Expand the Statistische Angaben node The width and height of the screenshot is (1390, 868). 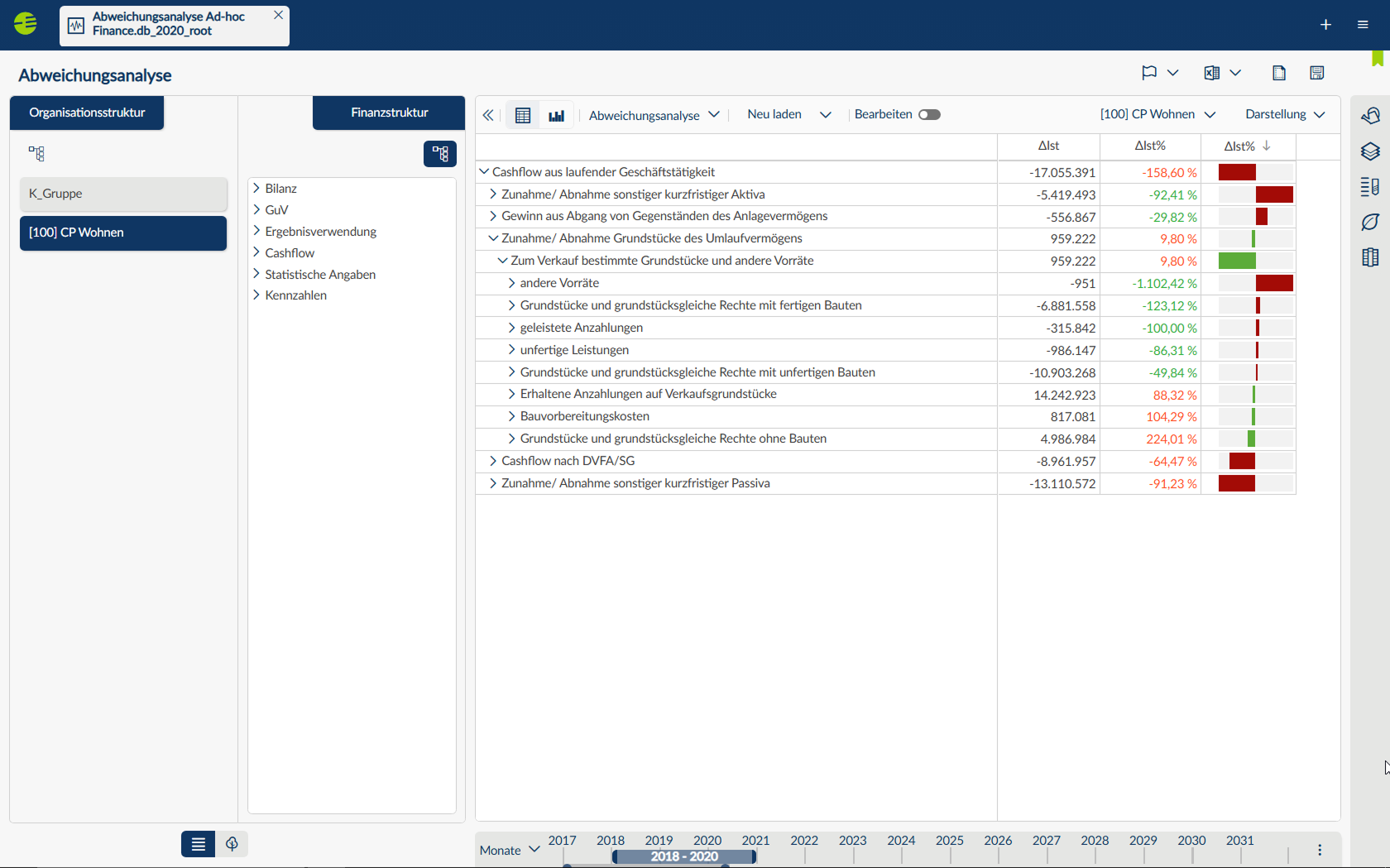(x=256, y=275)
